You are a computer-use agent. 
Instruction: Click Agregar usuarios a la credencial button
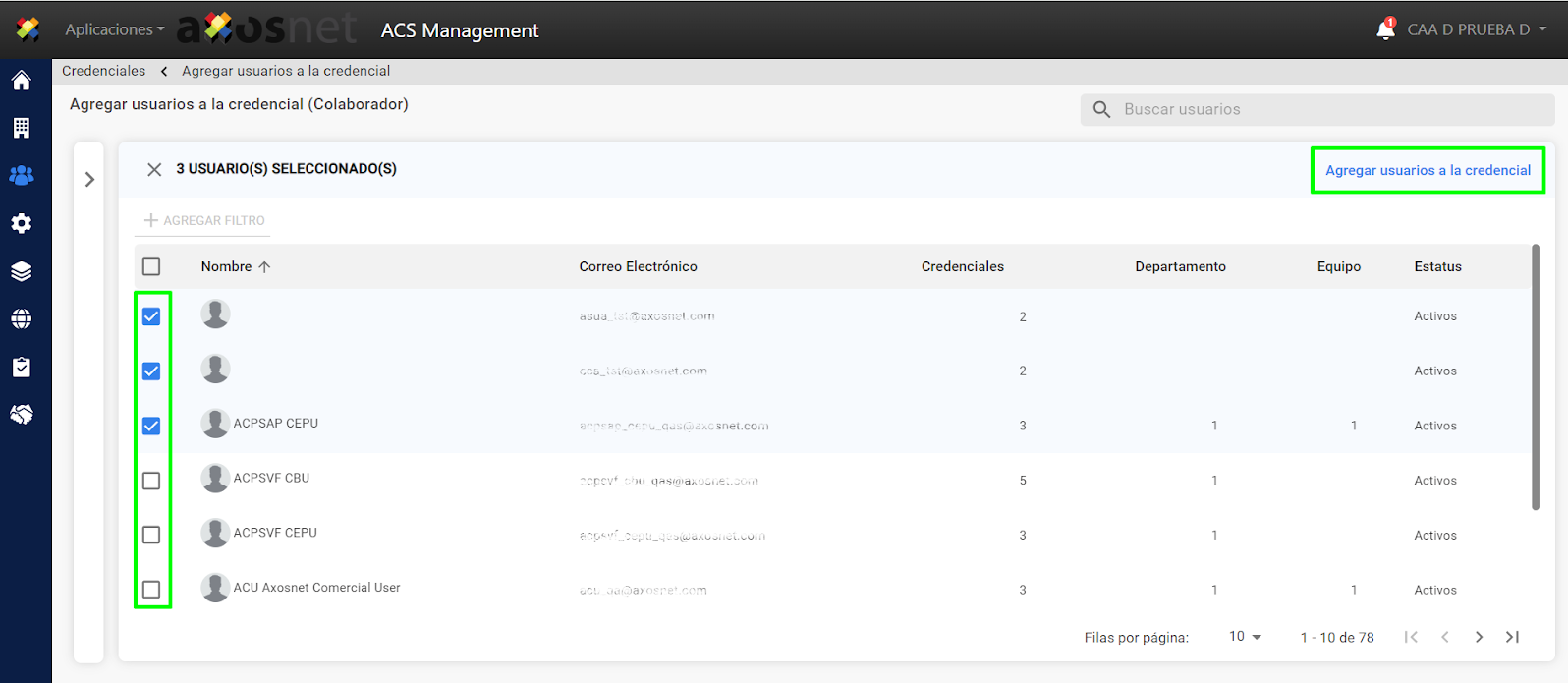point(1428,170)
